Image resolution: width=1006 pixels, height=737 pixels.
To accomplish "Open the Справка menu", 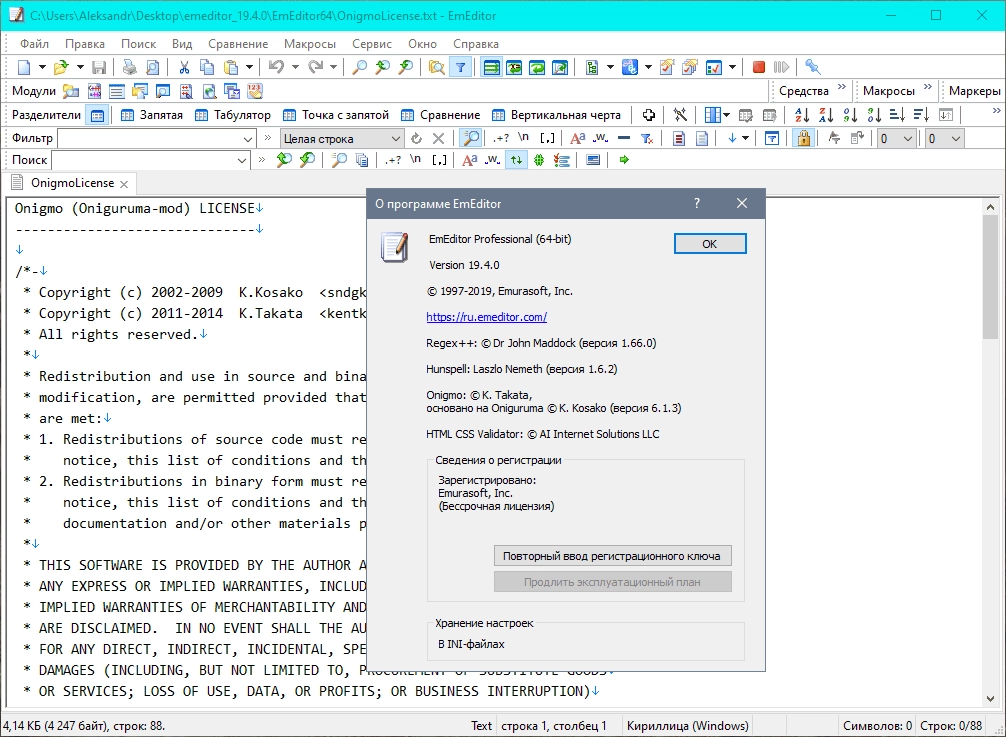I will point(475,44).
